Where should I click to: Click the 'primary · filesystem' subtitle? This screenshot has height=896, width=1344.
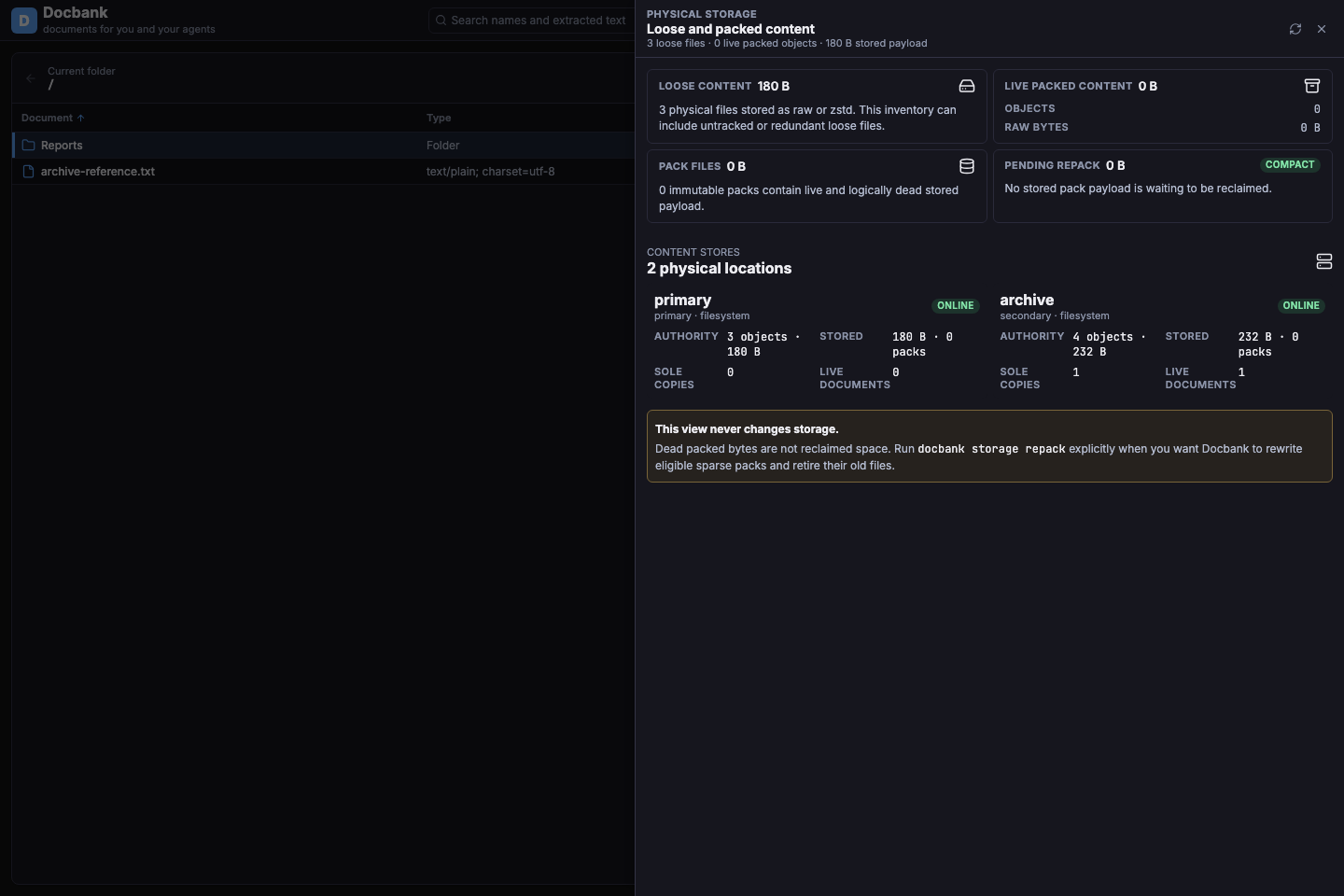[702, 316]
